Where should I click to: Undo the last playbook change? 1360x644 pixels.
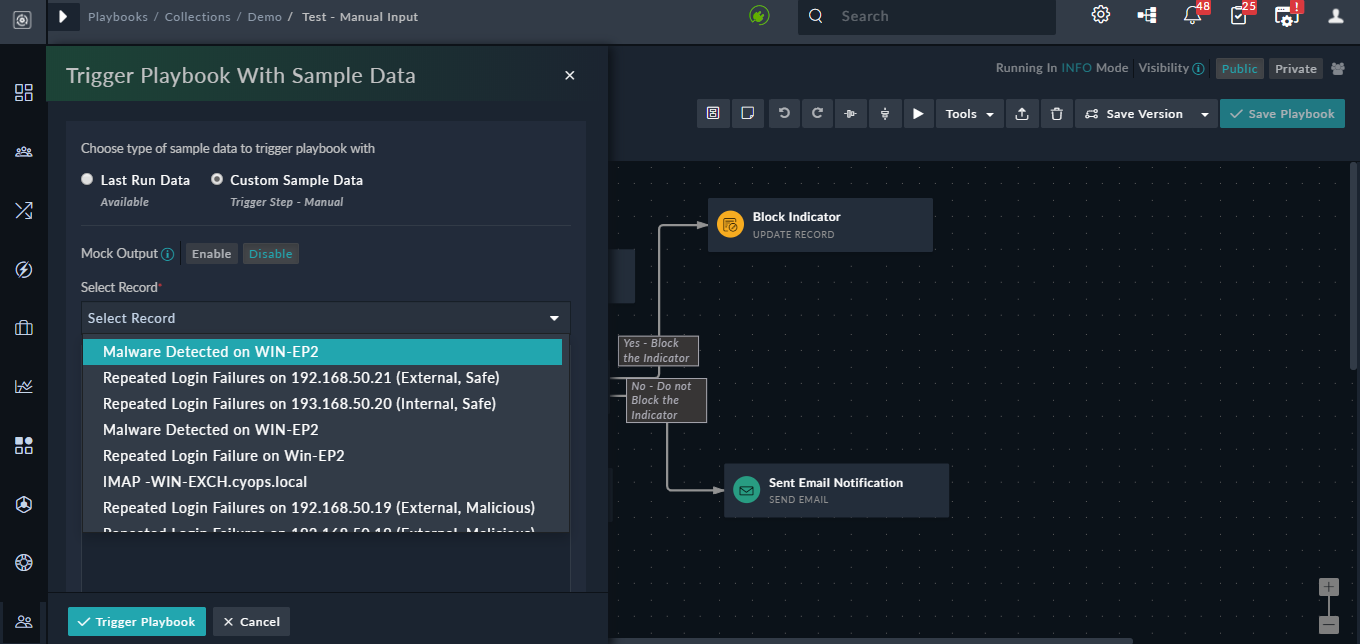(784, 113)
